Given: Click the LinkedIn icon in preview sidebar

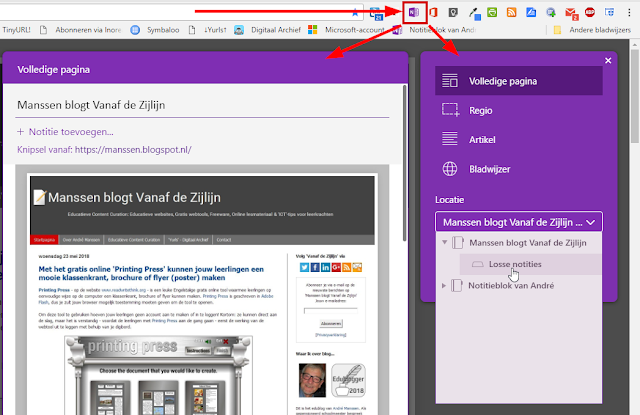Looking at the screenshot, I should pyautogui.click(x=326, y=267).
